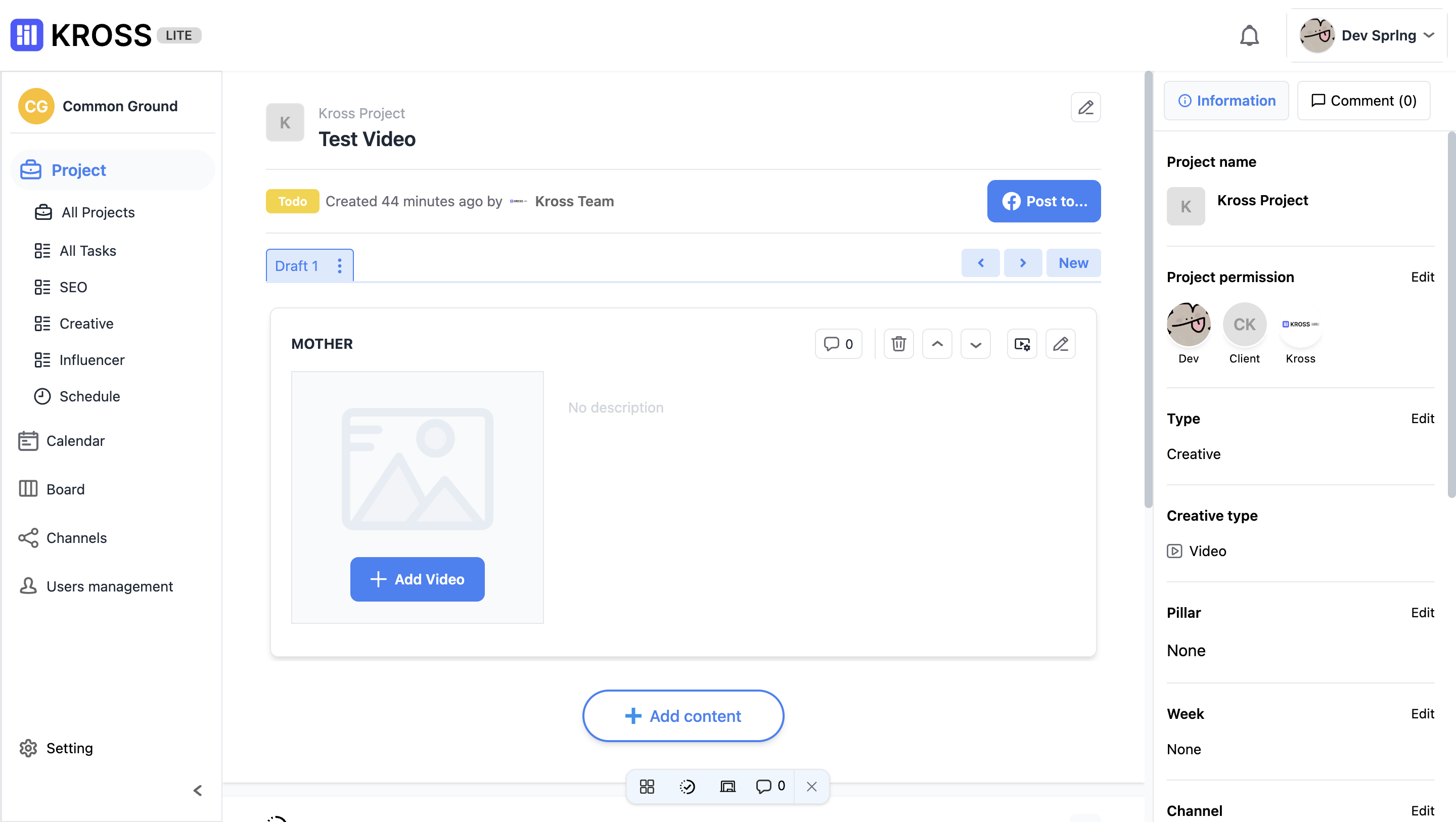
Task: Open the Schedule sidebar item
Action: [x=90, y=396]
